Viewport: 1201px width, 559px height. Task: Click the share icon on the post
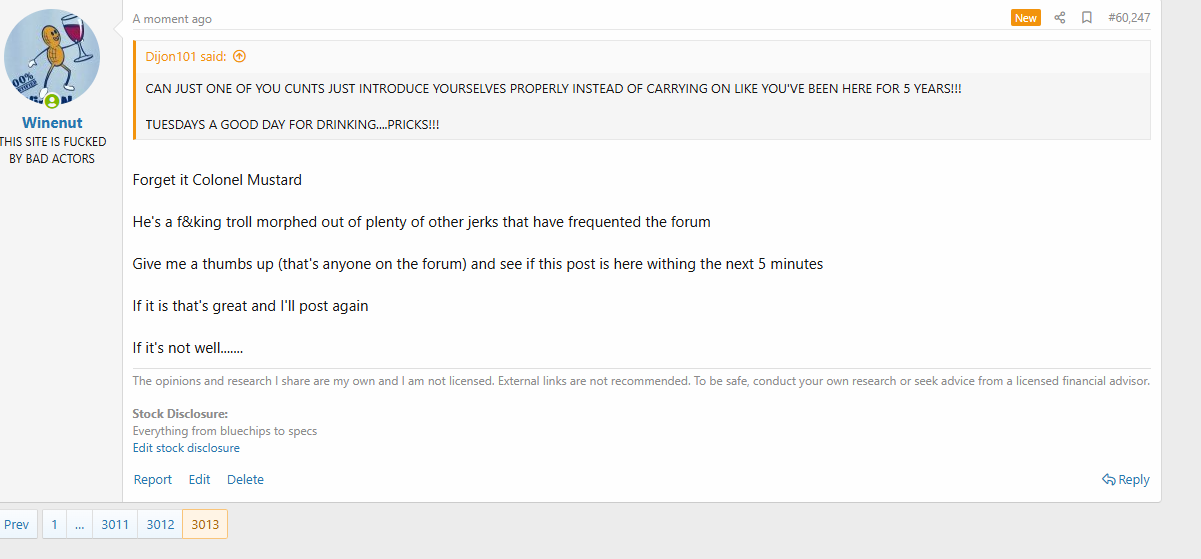[x=1060, y=18]
